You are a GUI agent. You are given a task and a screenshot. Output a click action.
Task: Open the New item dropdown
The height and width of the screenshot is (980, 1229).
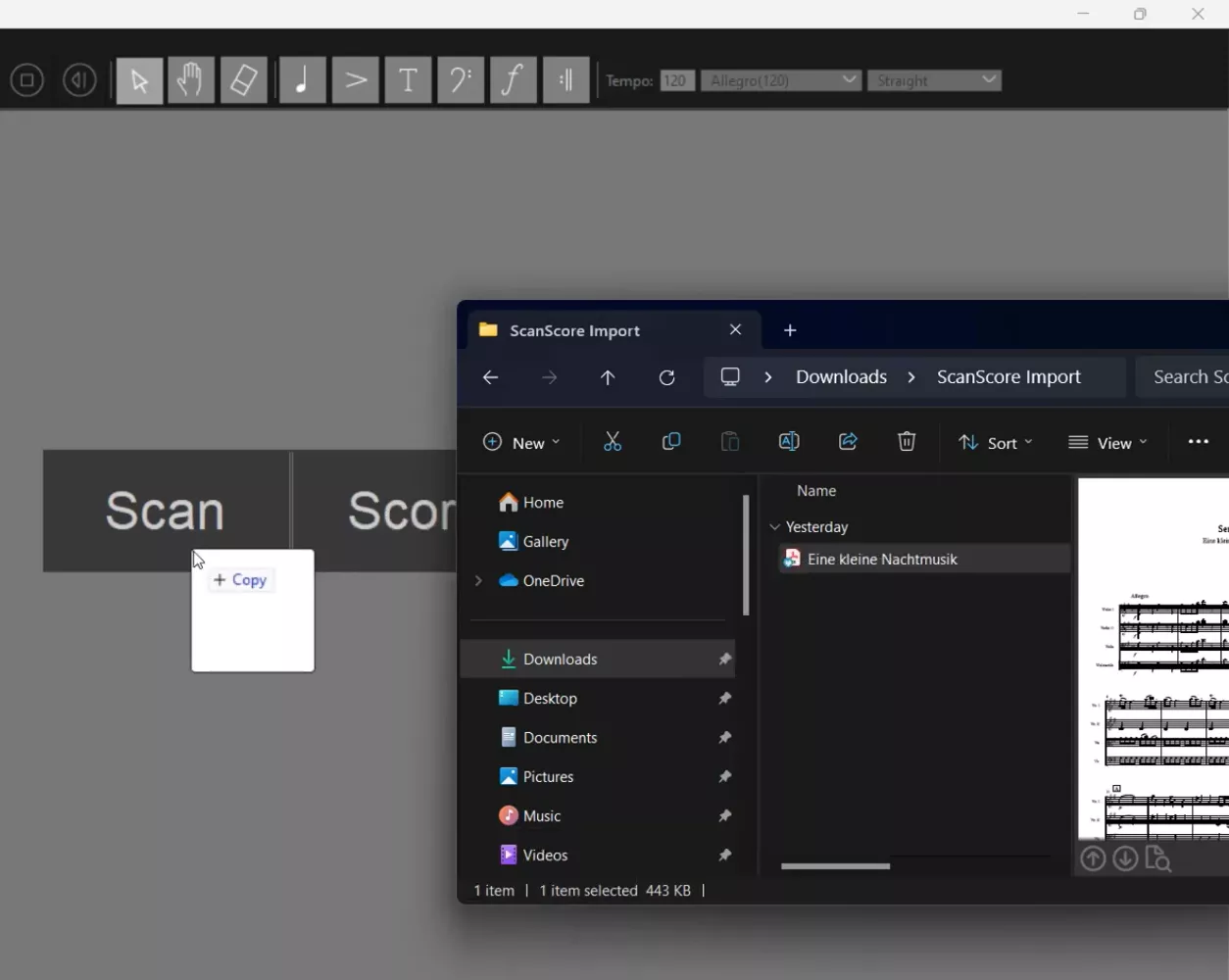(521, 443)
